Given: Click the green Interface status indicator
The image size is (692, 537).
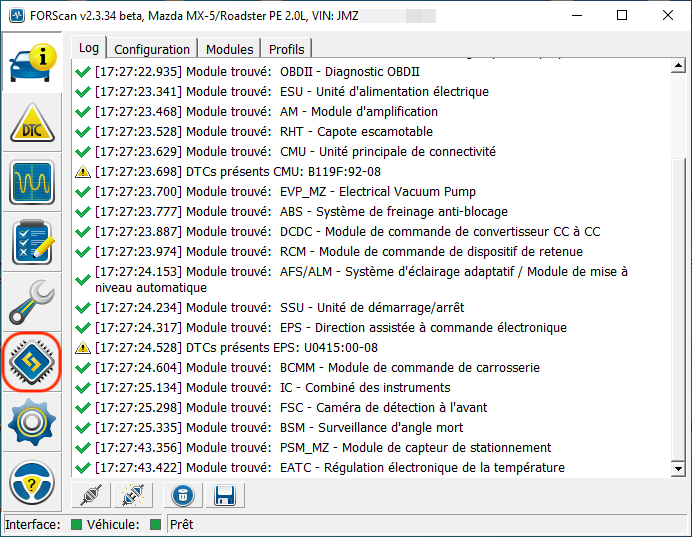Looking at the screenshot, I should (x=76, y=525).
